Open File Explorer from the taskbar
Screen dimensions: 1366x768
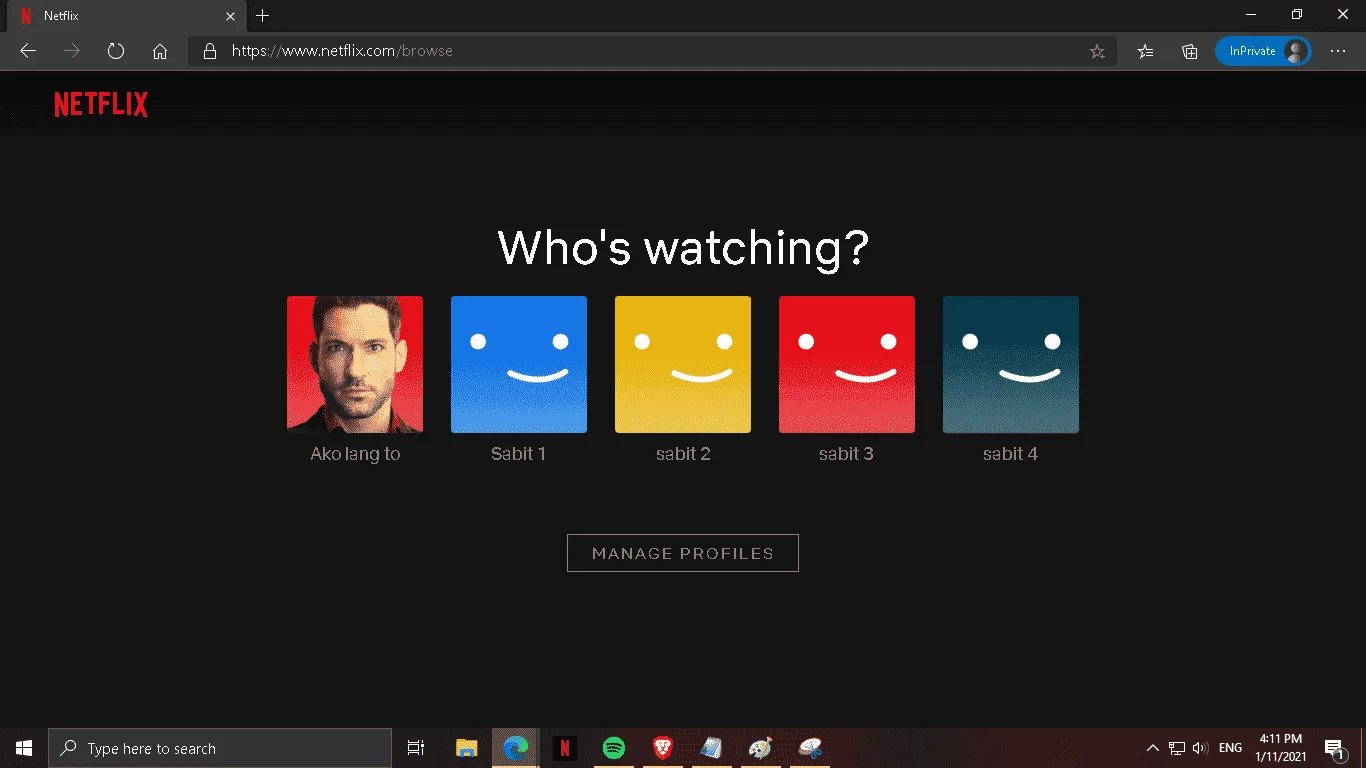click(x=467, y=748)
